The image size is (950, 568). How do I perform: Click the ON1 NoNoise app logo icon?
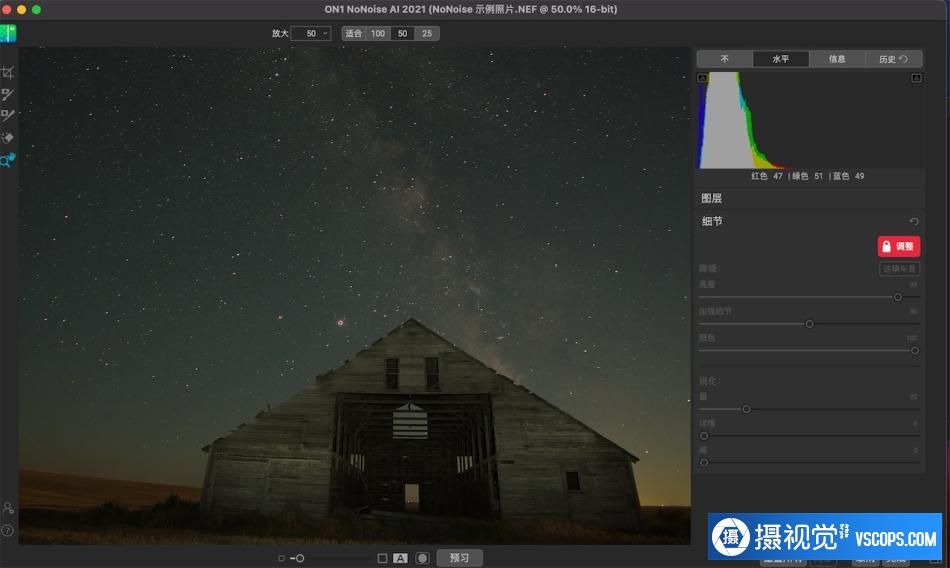pyautogui.click(x=8, y=33)
